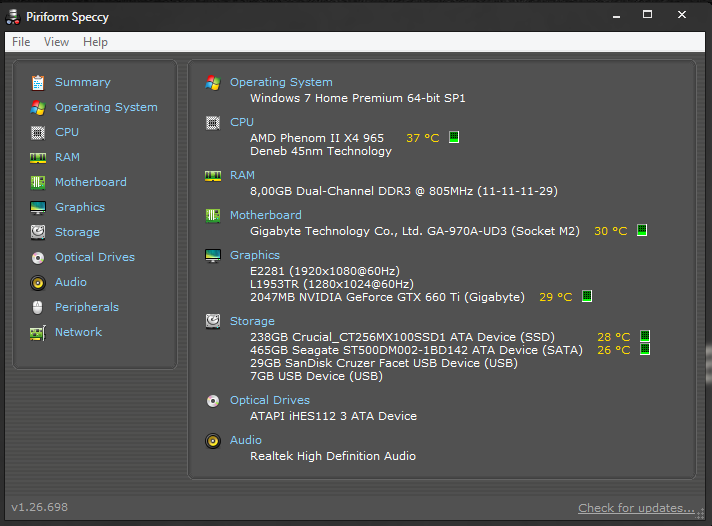Click the RAM icon in summary panel
Image resolution: width=712 pixels, height=526 pixels.
[213, 176]
